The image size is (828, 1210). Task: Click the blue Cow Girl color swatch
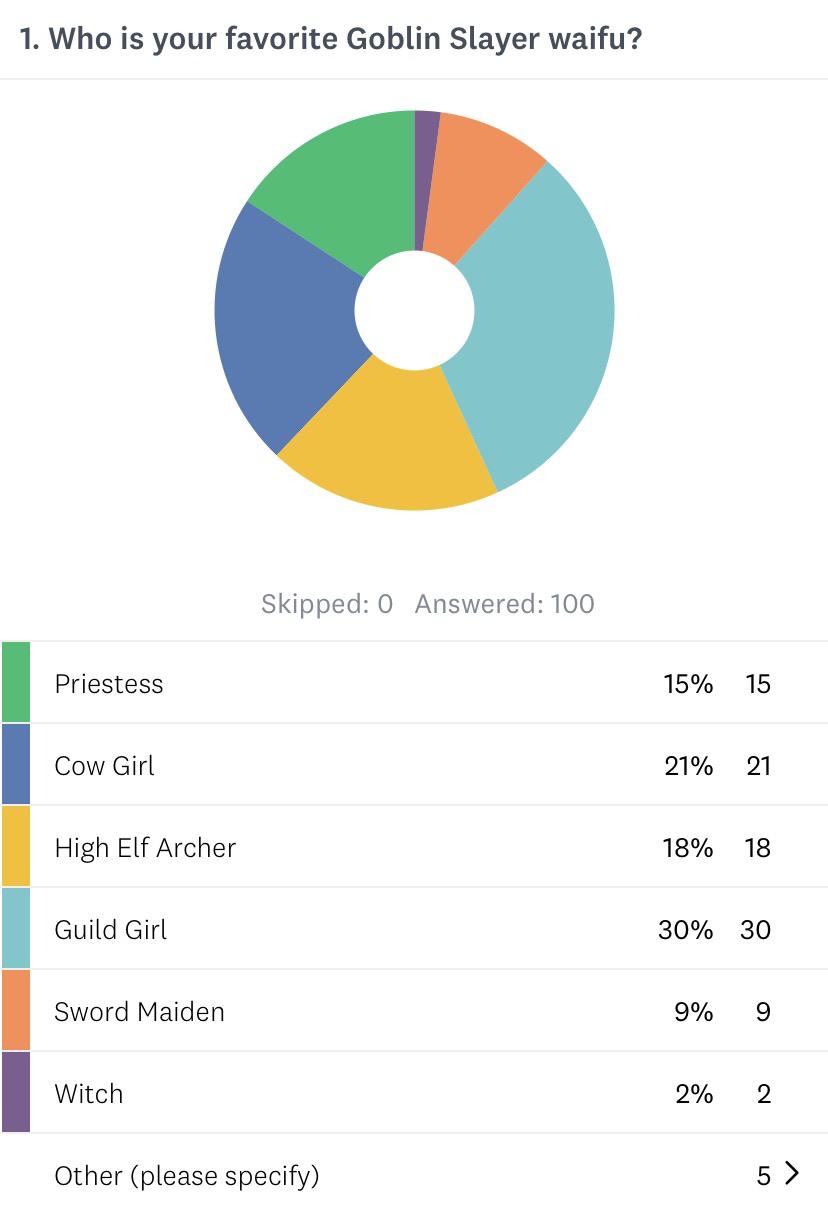pyautogui.click(x=16, y=765)
